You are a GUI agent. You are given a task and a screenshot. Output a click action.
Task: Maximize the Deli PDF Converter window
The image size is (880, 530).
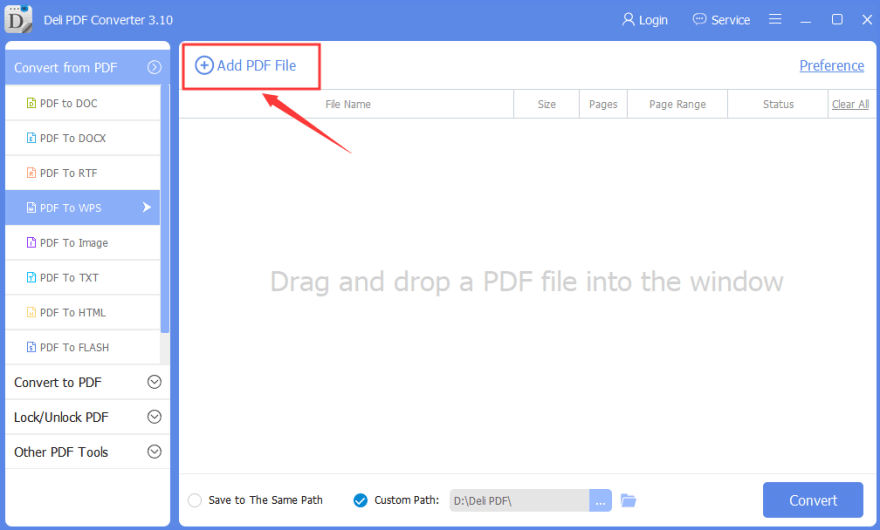tap(837, 19)
